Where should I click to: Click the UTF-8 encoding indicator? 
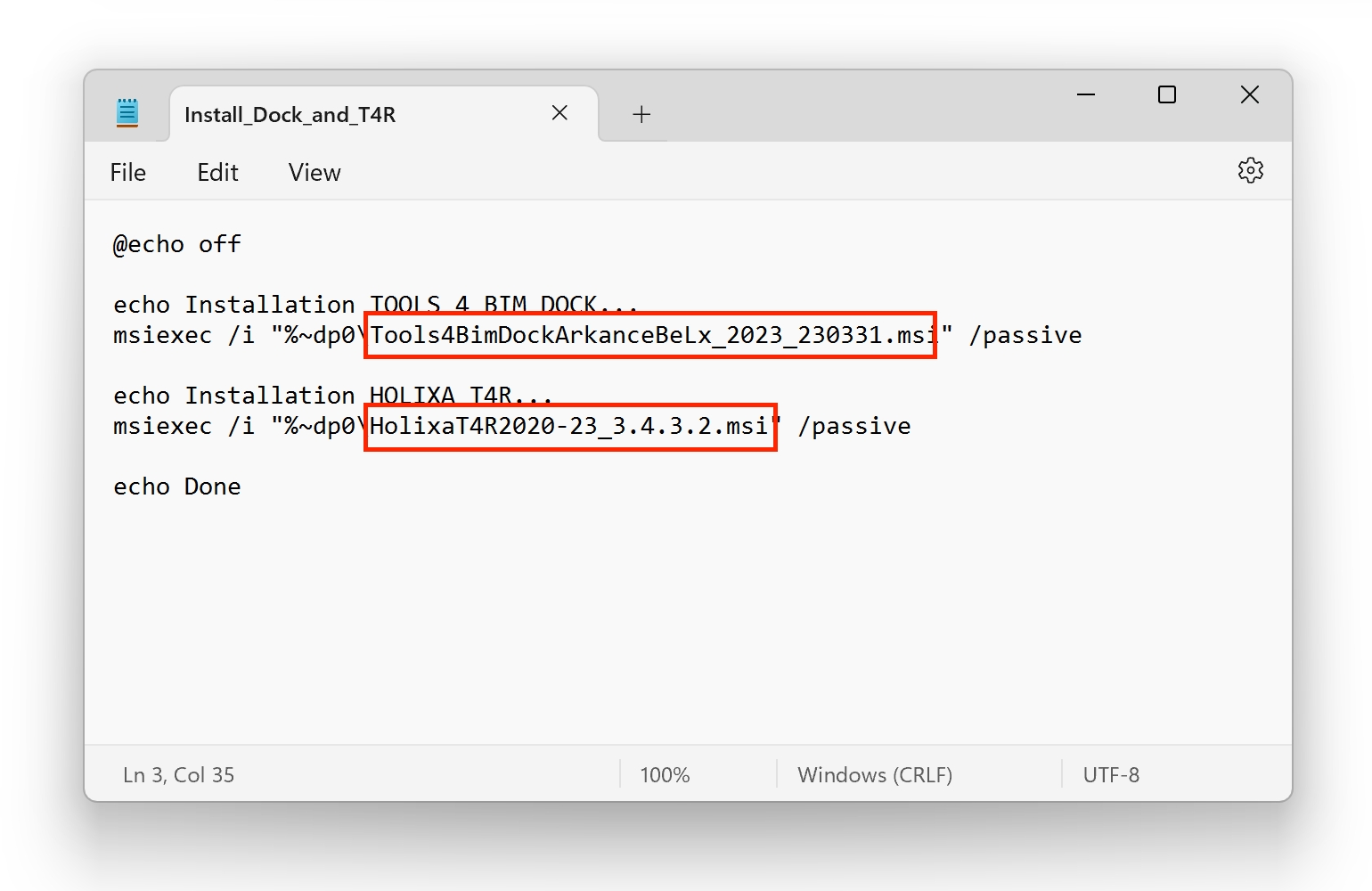point(1111,775)
